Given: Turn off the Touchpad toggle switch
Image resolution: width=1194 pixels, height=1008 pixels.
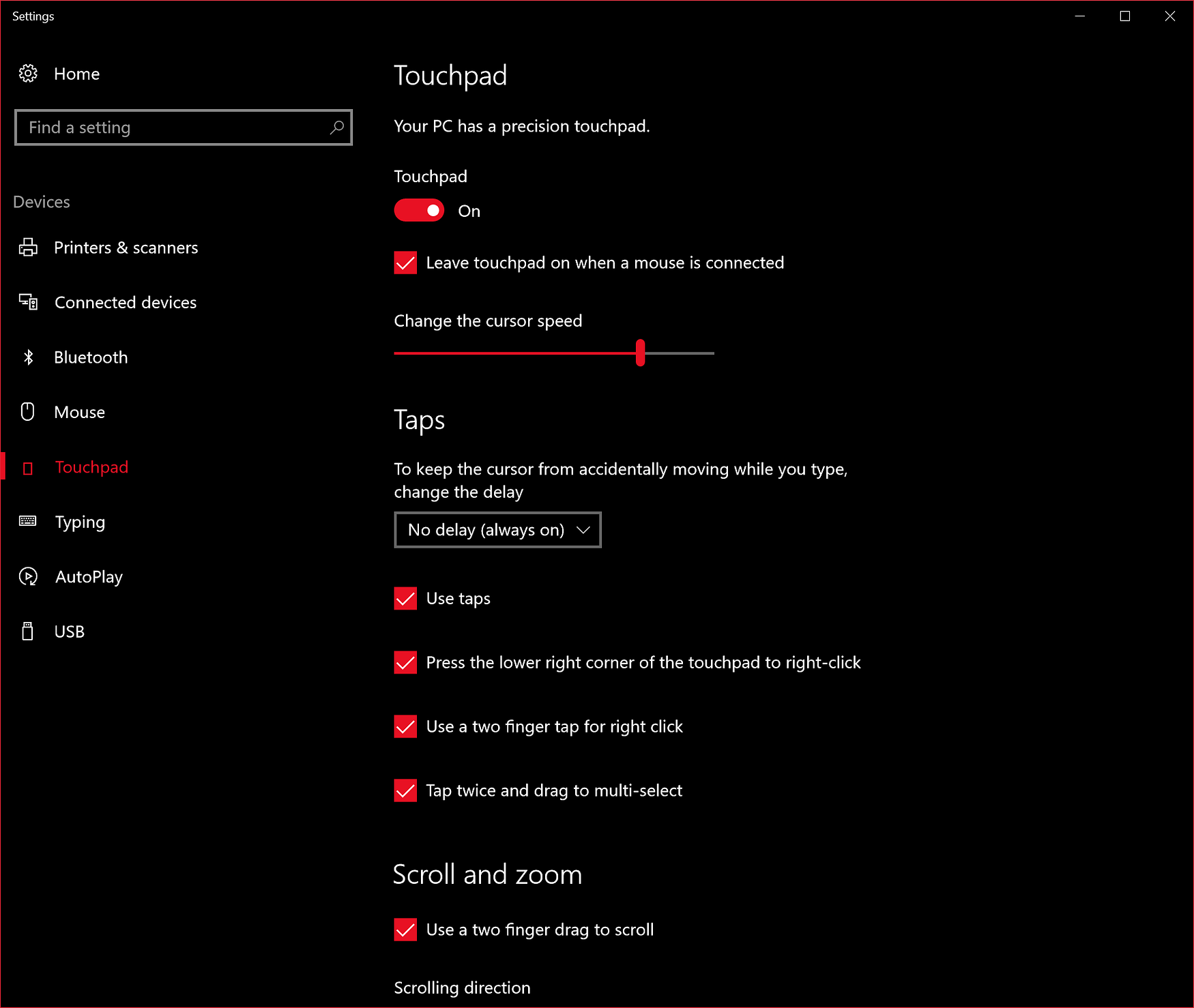Looking at the screenshot, I should click(x=419, y=211).
